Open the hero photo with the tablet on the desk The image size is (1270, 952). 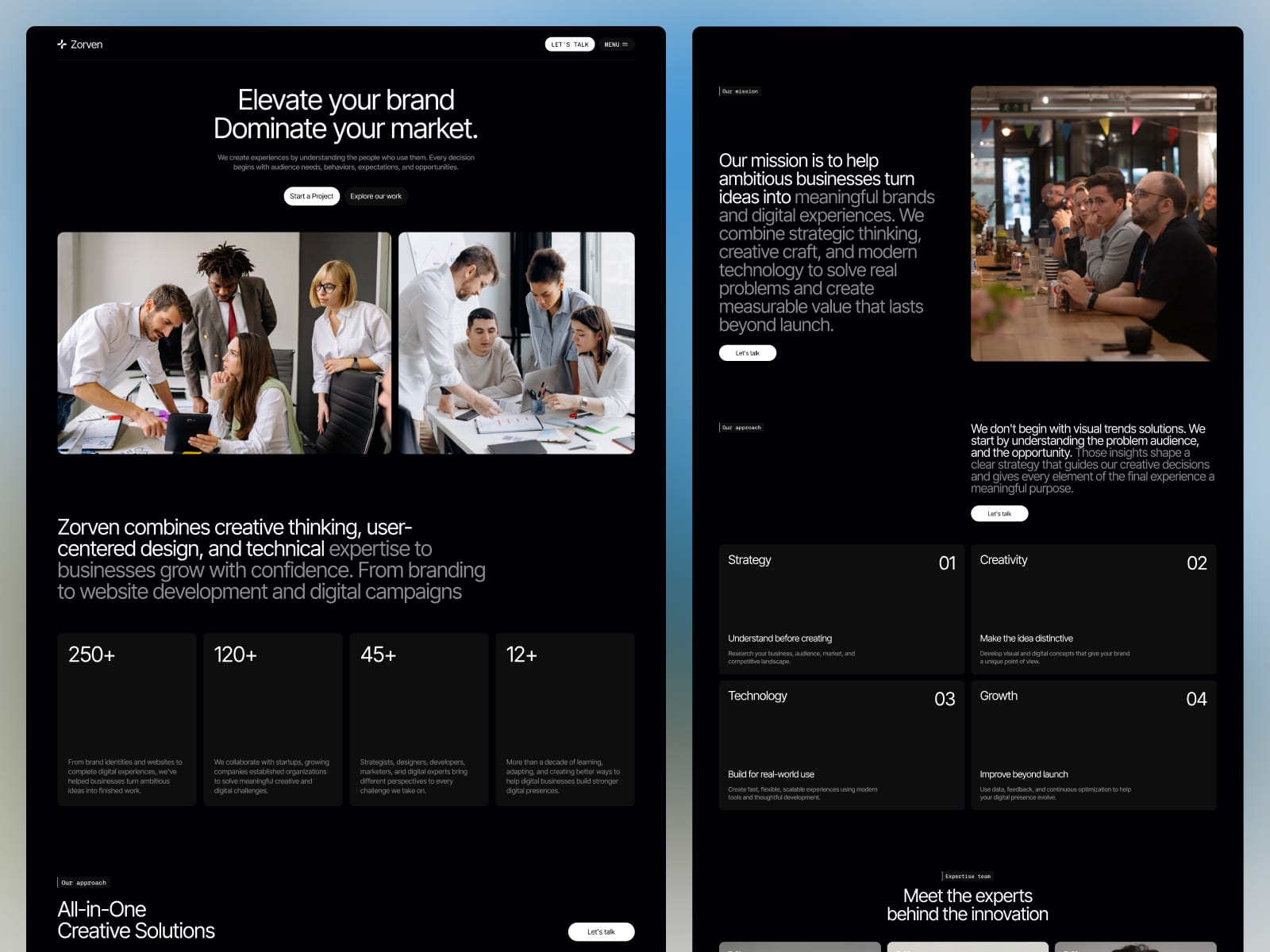coord(224,343)
